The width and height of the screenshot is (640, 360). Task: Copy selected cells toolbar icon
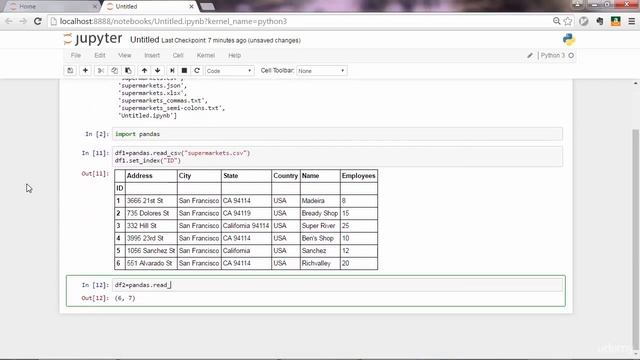tap(114, 71)
